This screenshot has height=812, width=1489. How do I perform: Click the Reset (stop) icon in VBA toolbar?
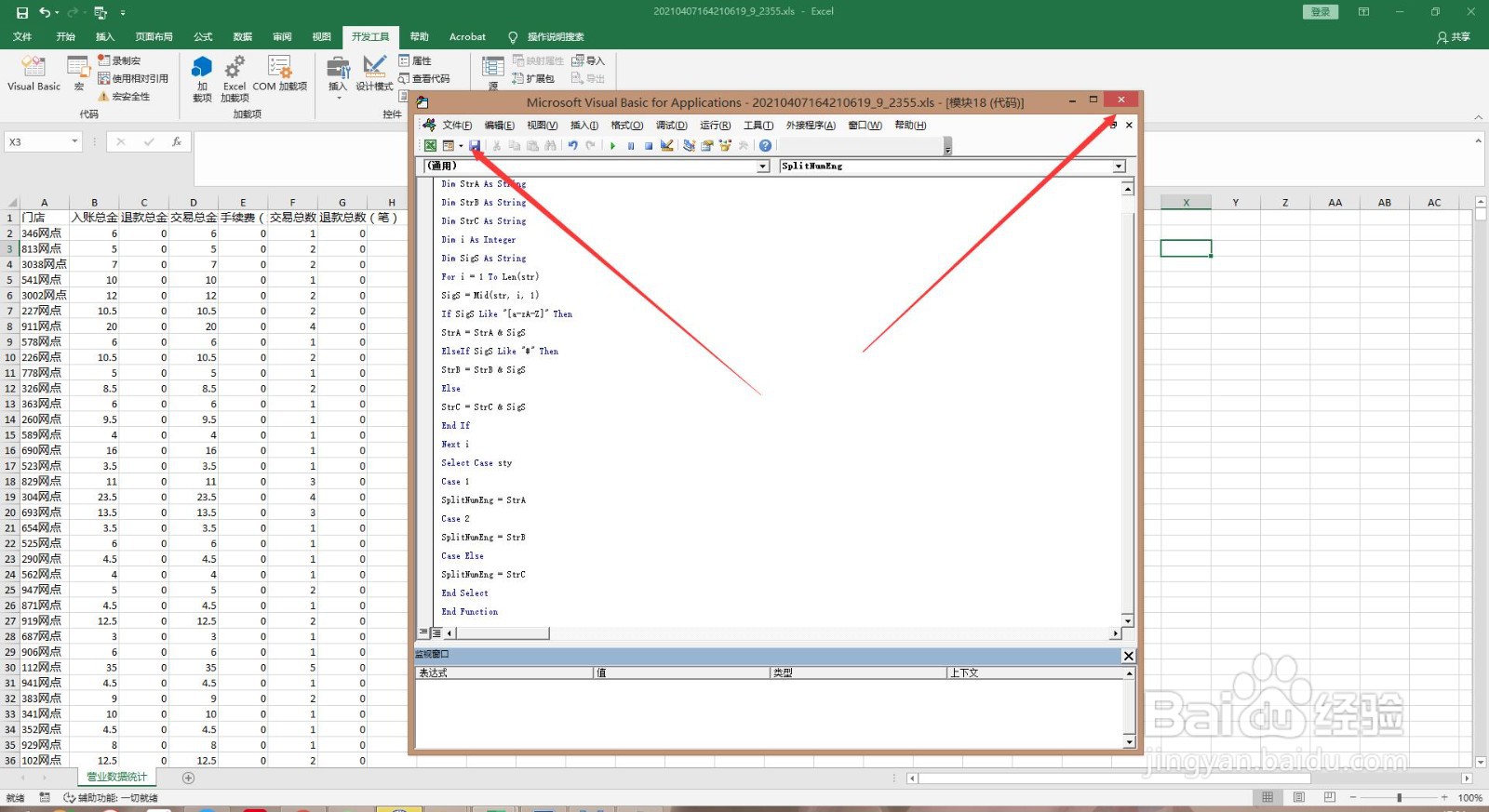pos(649,145)
